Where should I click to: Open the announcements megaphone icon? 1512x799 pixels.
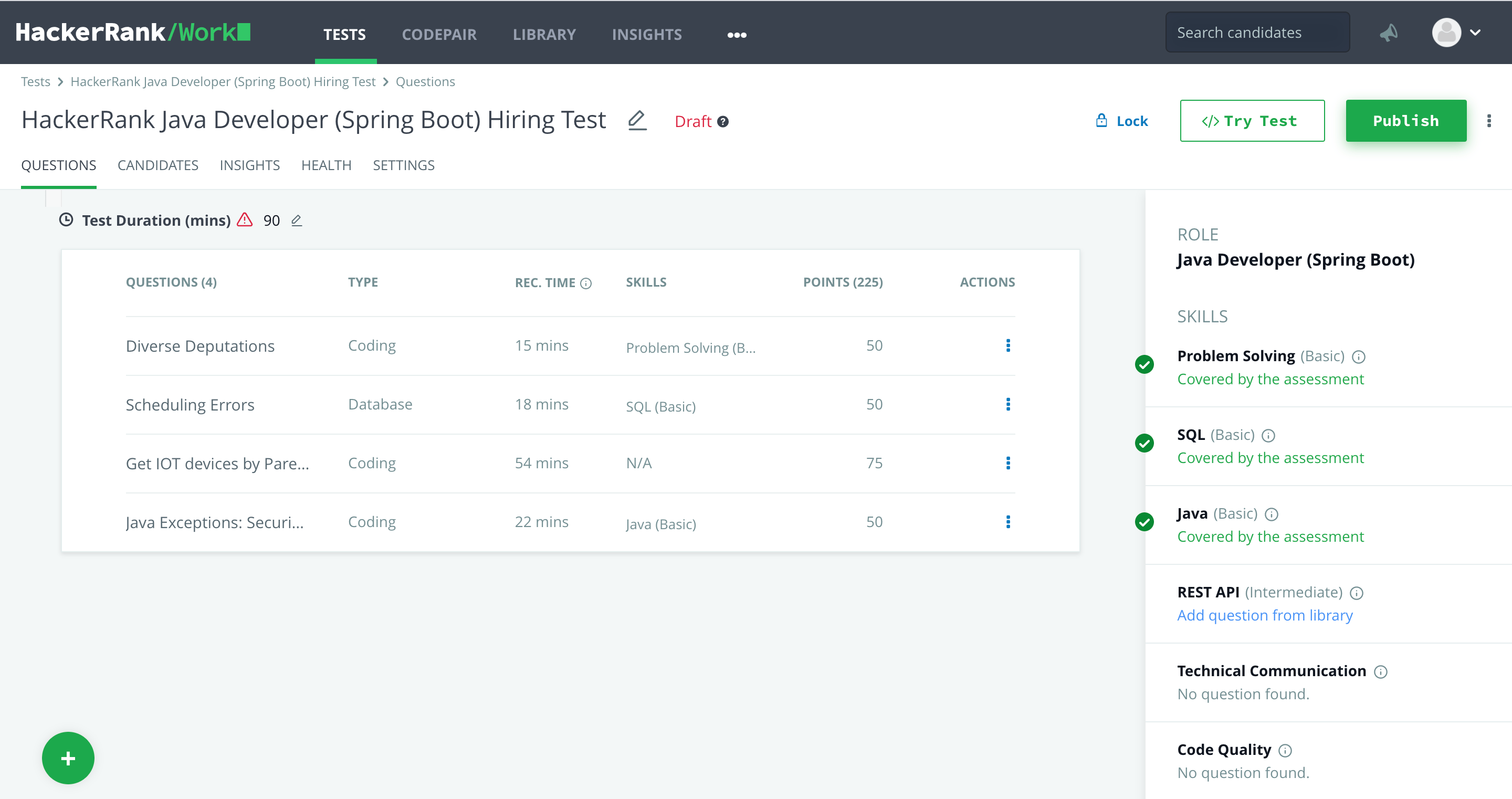pyautogui.click(x=1389, y=33)
